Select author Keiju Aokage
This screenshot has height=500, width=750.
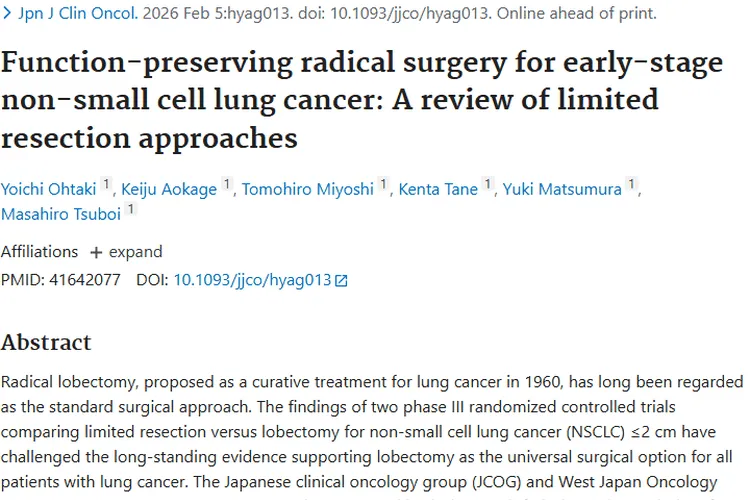pos(170,189)
